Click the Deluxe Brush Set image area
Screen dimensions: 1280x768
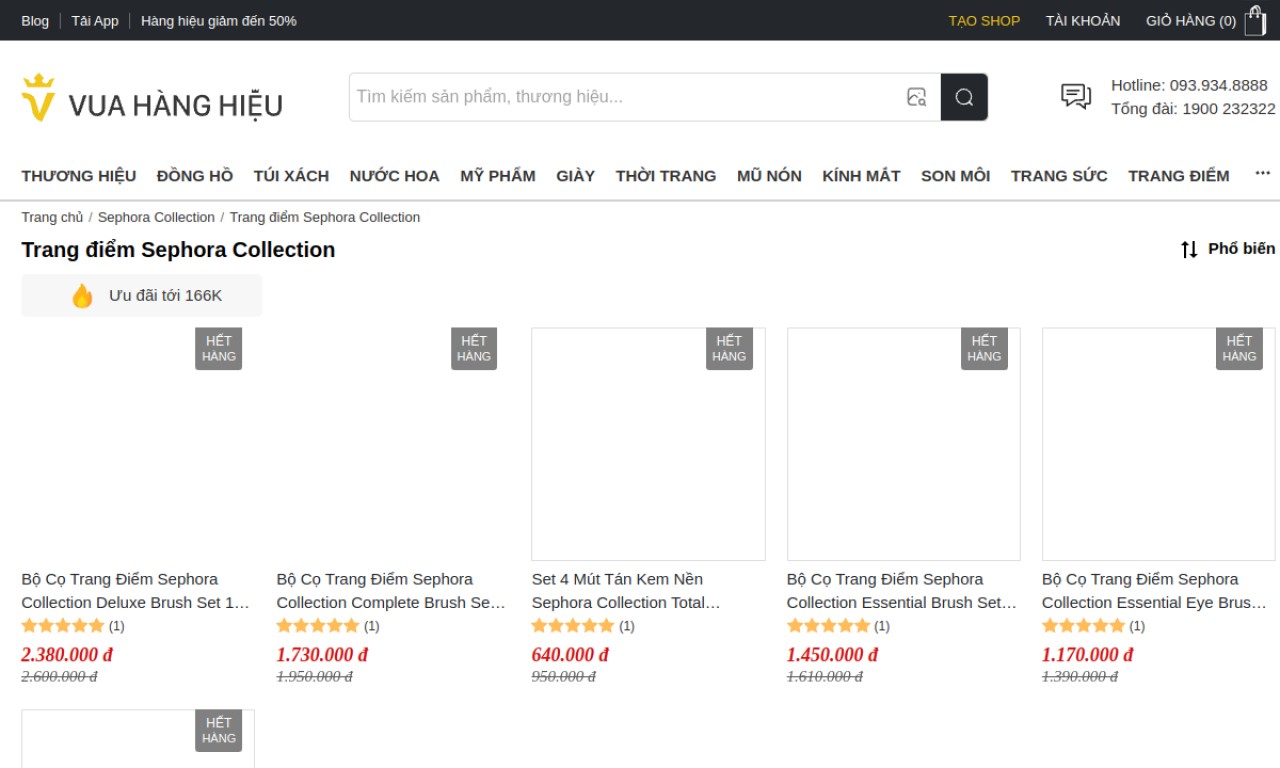138,444
